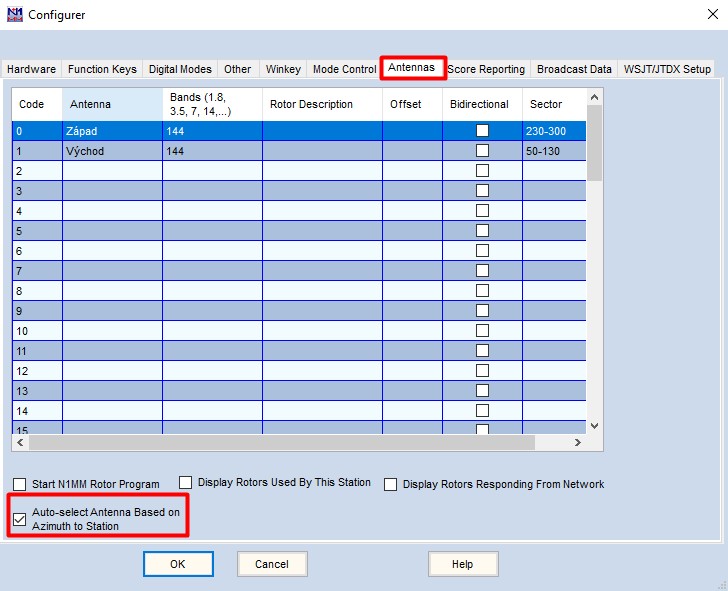Toggle Bidirectional checkbox for Východ antenna
Image resolution: width=728 pixels, height=591 pixels.
482,151
